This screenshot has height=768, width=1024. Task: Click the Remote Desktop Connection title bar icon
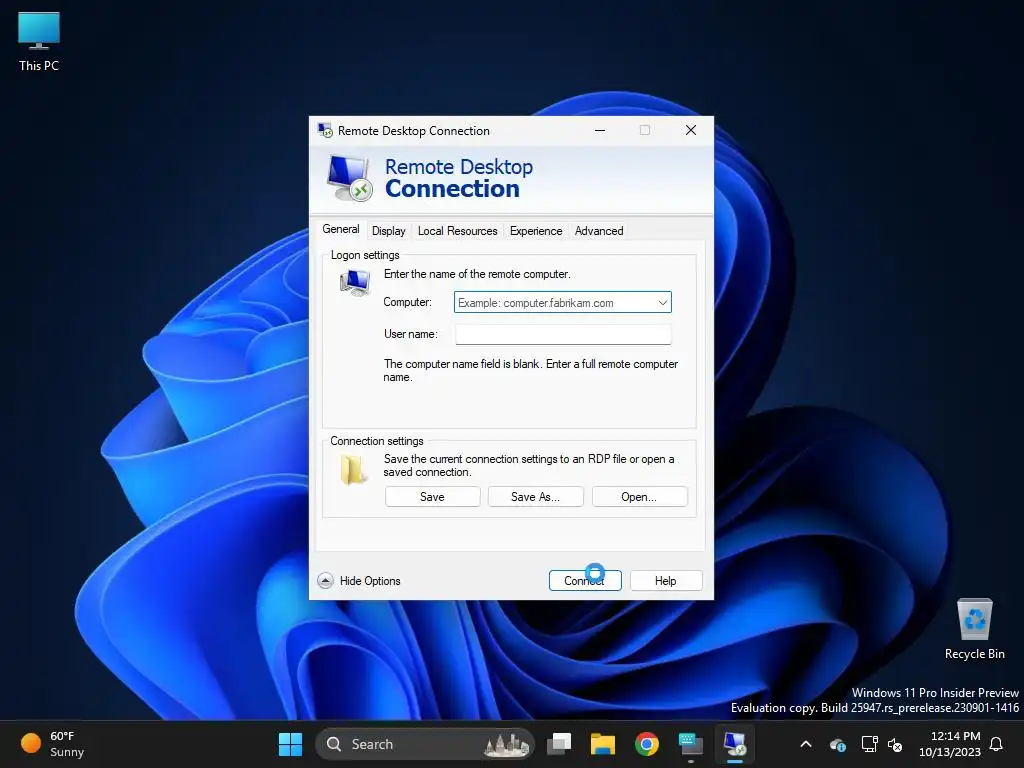click(325, 130)
